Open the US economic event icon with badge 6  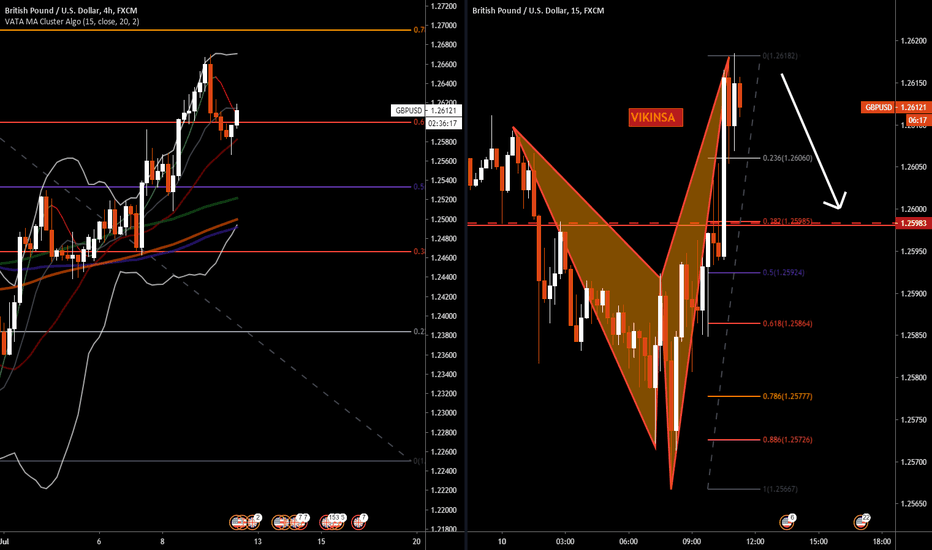click(x=786, y=522)
